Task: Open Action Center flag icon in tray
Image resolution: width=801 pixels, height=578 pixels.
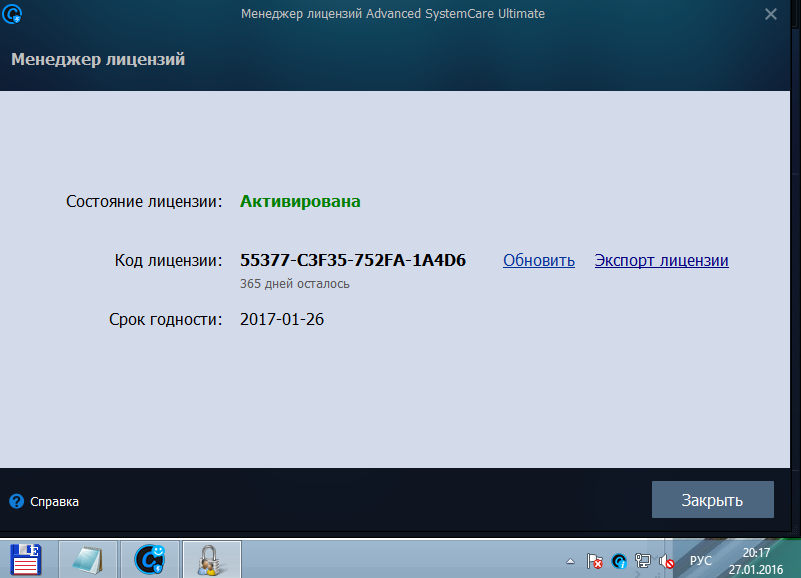Action: click(593, 562)
